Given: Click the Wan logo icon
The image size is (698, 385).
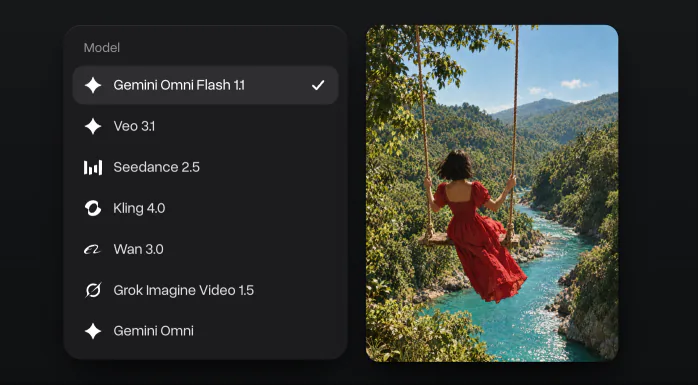Looking at the screenshot, I should point(93,249).
